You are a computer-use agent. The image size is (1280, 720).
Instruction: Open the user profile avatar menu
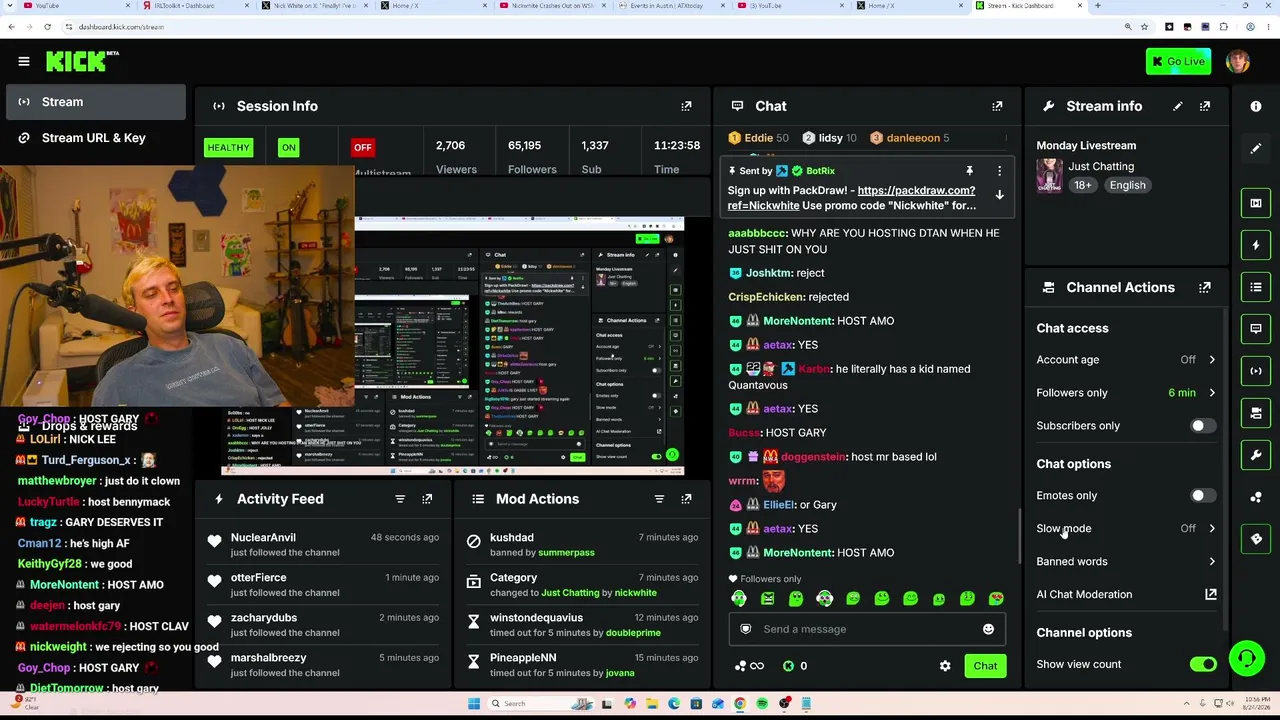click(1237, 61)
